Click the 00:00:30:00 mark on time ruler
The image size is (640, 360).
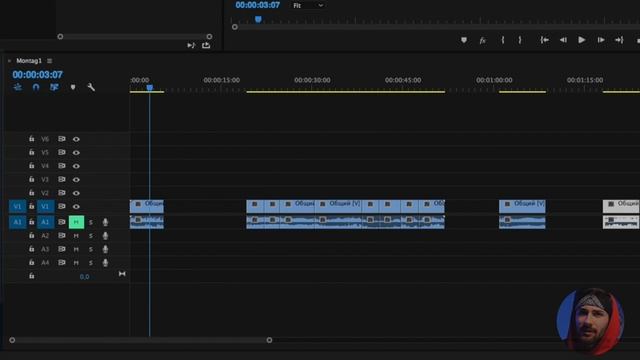pos(312,80)
